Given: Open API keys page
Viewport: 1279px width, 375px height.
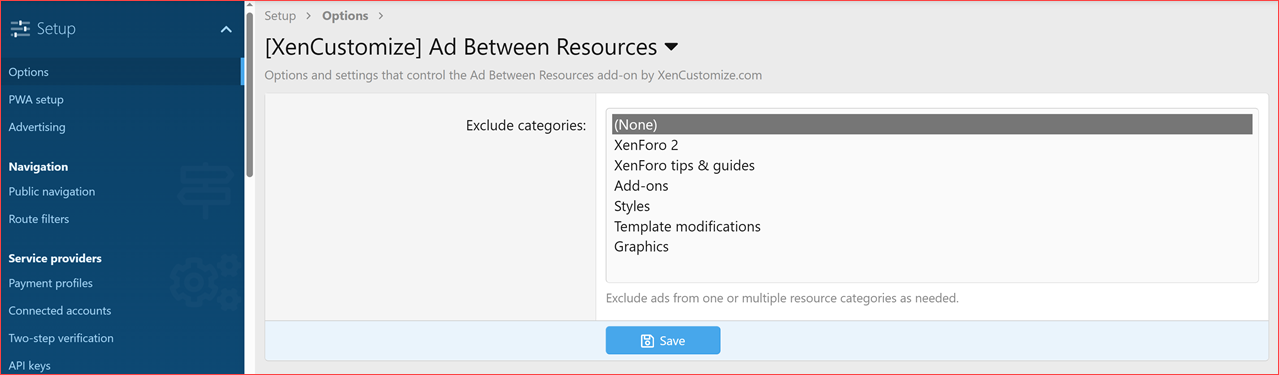Looking at the screenshot, I should tap(121, 366).
